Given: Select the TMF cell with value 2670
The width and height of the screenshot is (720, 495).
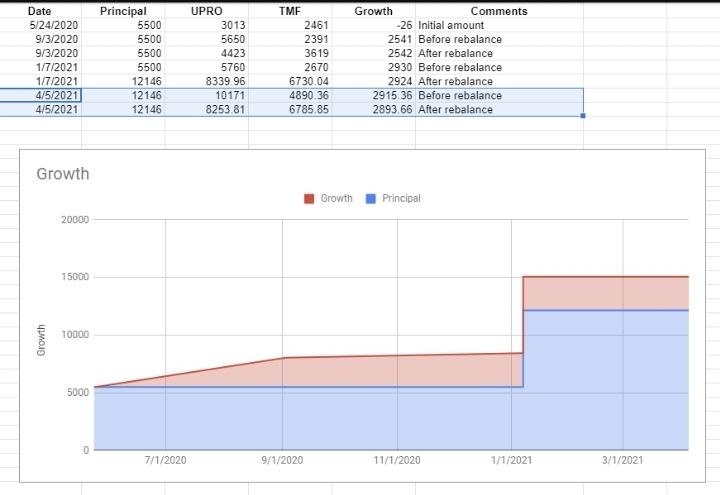Looking at the screenshot, I should [290, 68].
